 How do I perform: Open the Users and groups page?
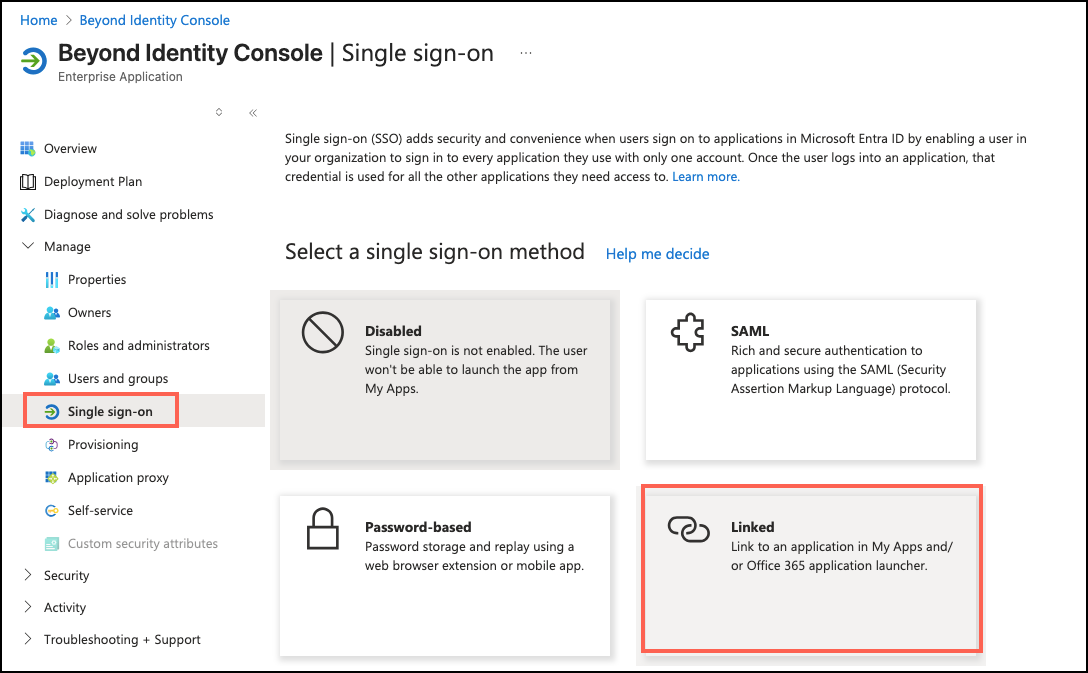tap(118, 378)
